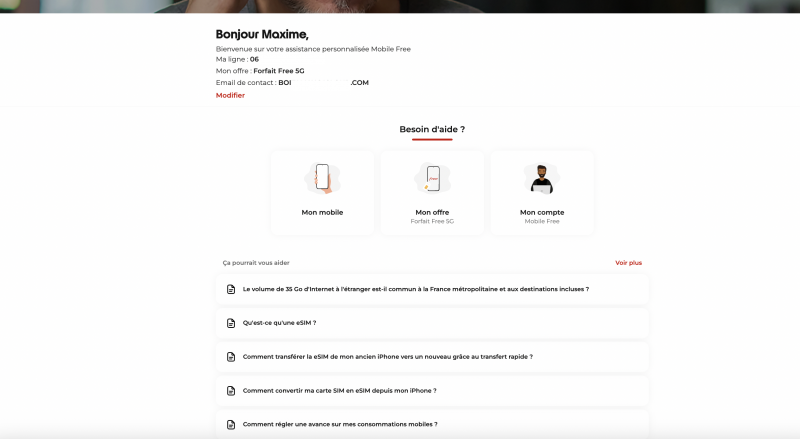The height and width of the screenshot is (439, 800).
Task: Click the Forfait Free 5G offer value
Action: click(279, 71)
